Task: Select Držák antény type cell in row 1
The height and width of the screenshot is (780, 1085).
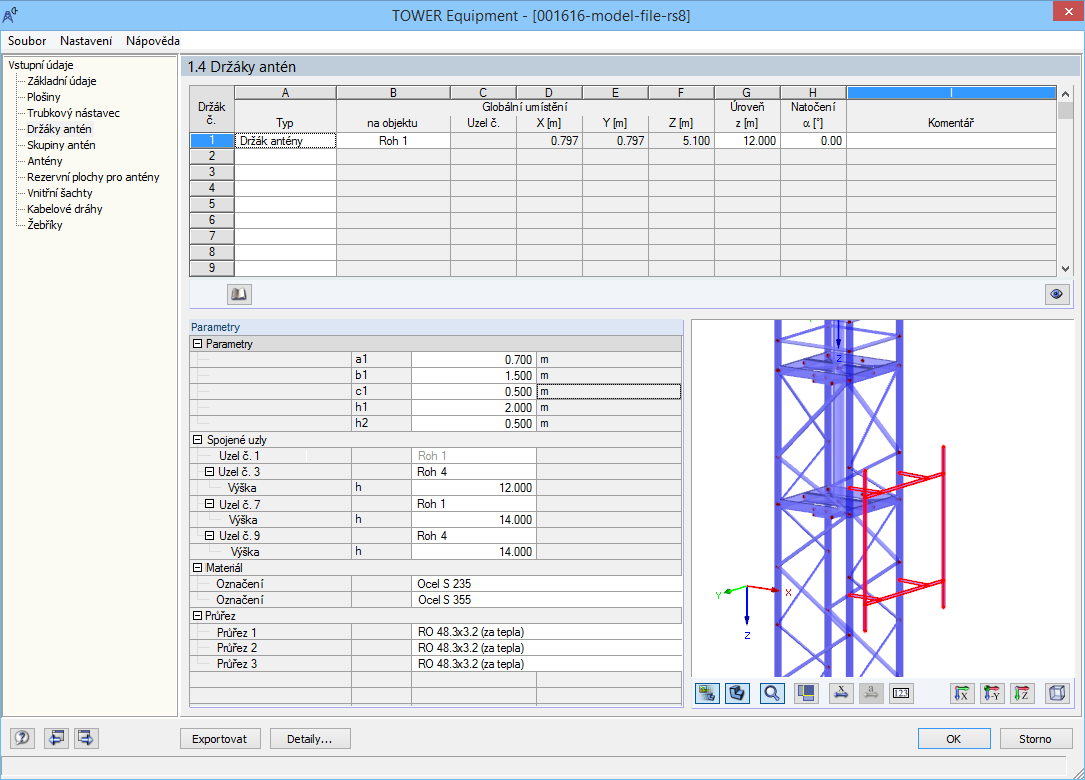Action: (x=285, y=140)
